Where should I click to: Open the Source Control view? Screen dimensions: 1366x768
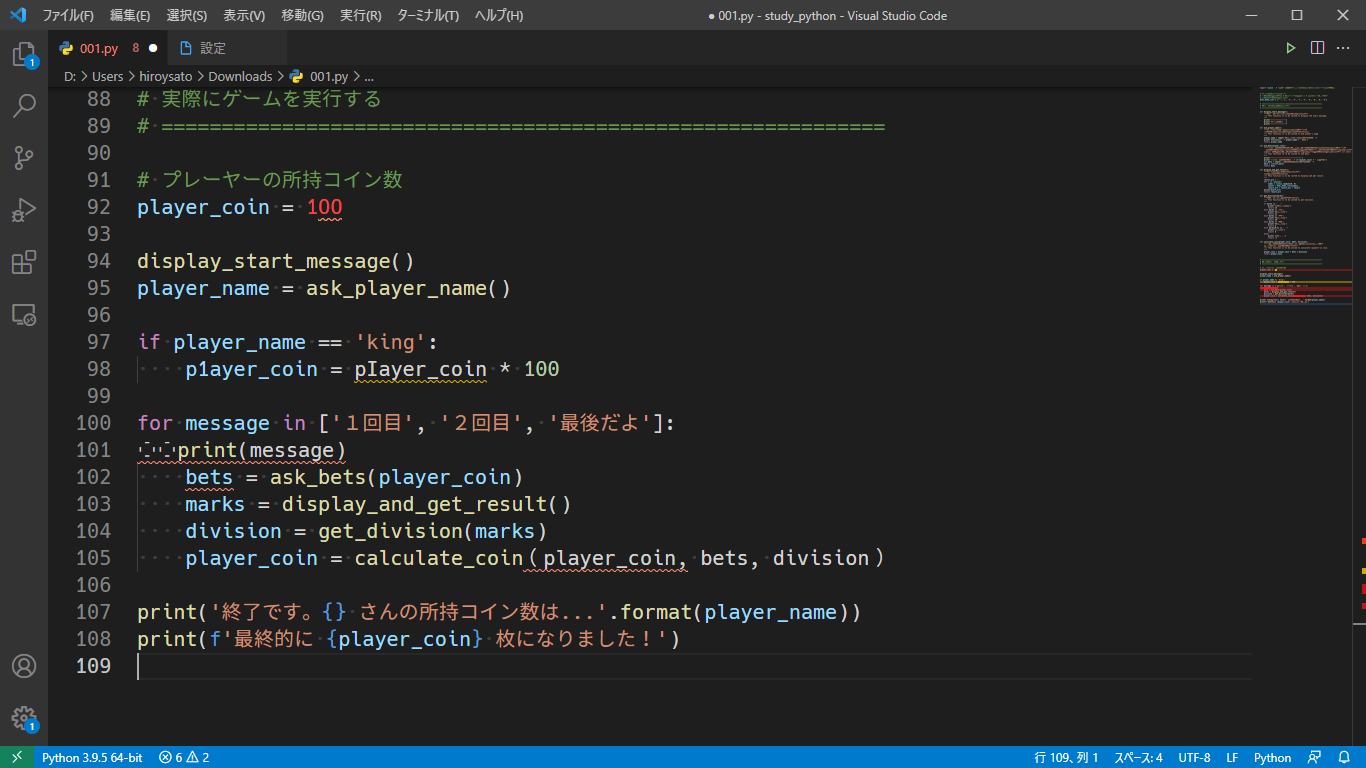24,157
